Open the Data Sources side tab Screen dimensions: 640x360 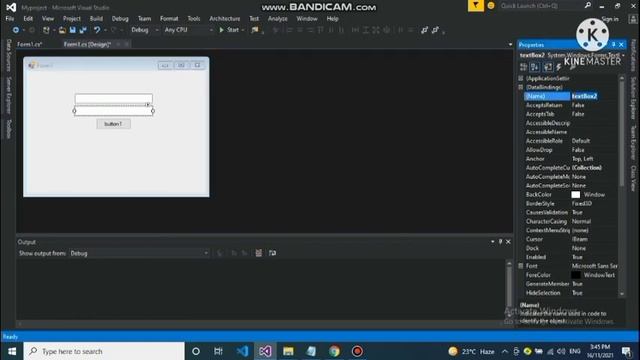click(x=8, y=55)
